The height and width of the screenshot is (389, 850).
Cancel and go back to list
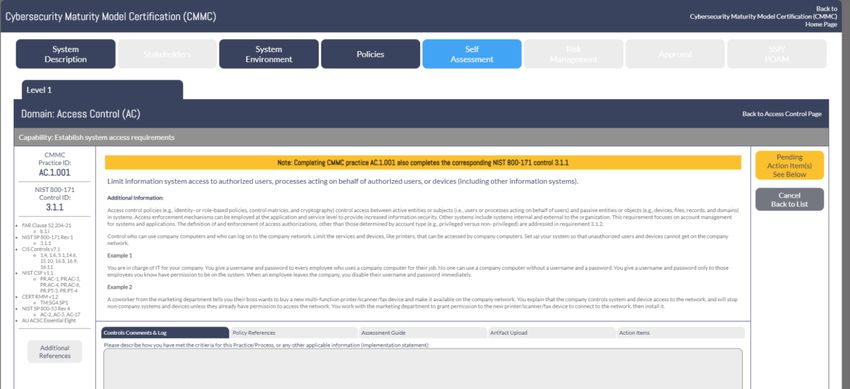coord(789,199)
